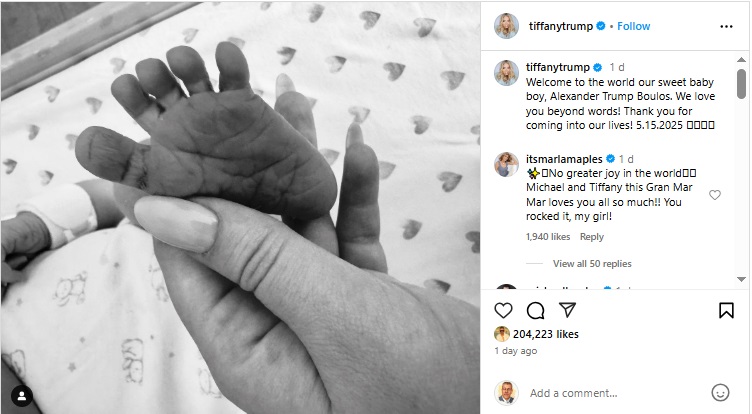Like the post with the heart icon

pyautogui.click(x=503, y=310)
